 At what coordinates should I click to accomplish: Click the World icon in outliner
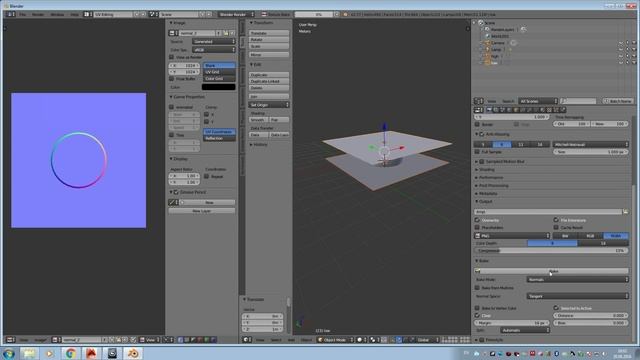pyautogui.click(x=487, y=36)
